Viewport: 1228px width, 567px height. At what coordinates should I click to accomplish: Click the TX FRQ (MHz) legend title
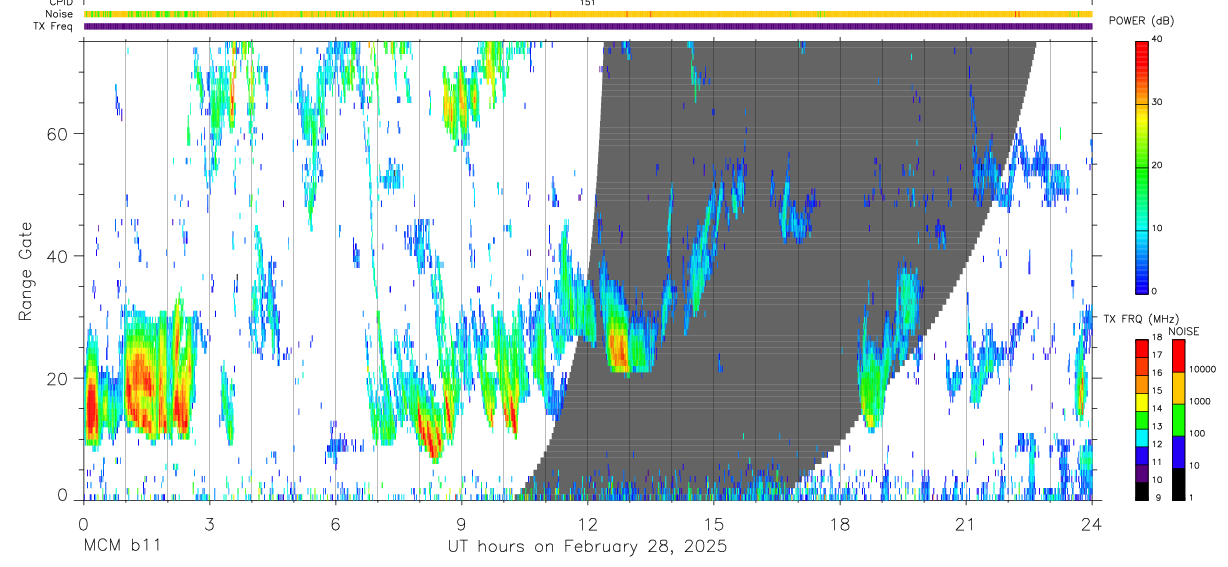pos(1141,319)
